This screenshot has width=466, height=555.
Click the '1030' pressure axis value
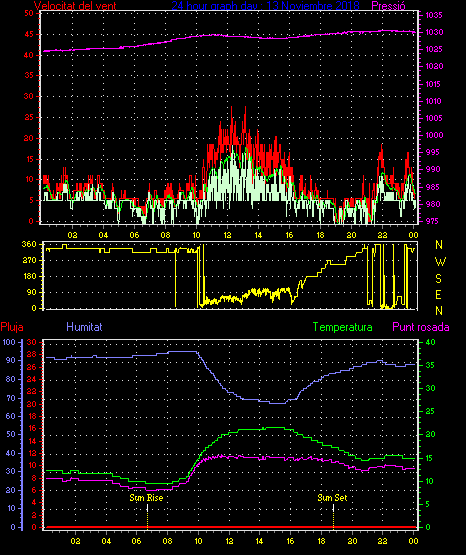click(x=434, y=32)
